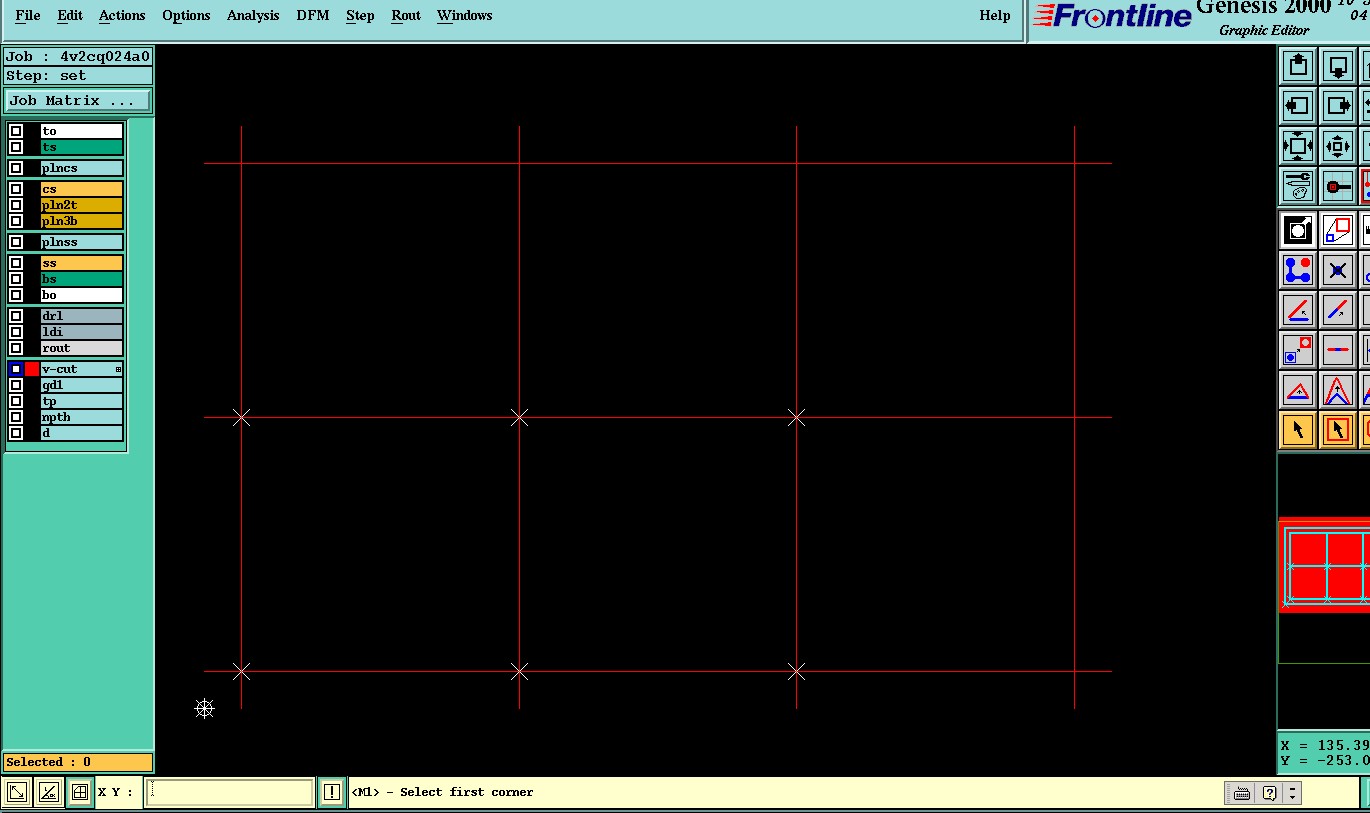Toggle visibility checkbox for layer rout
1370x813 pixels.
(x=16, y=348)
